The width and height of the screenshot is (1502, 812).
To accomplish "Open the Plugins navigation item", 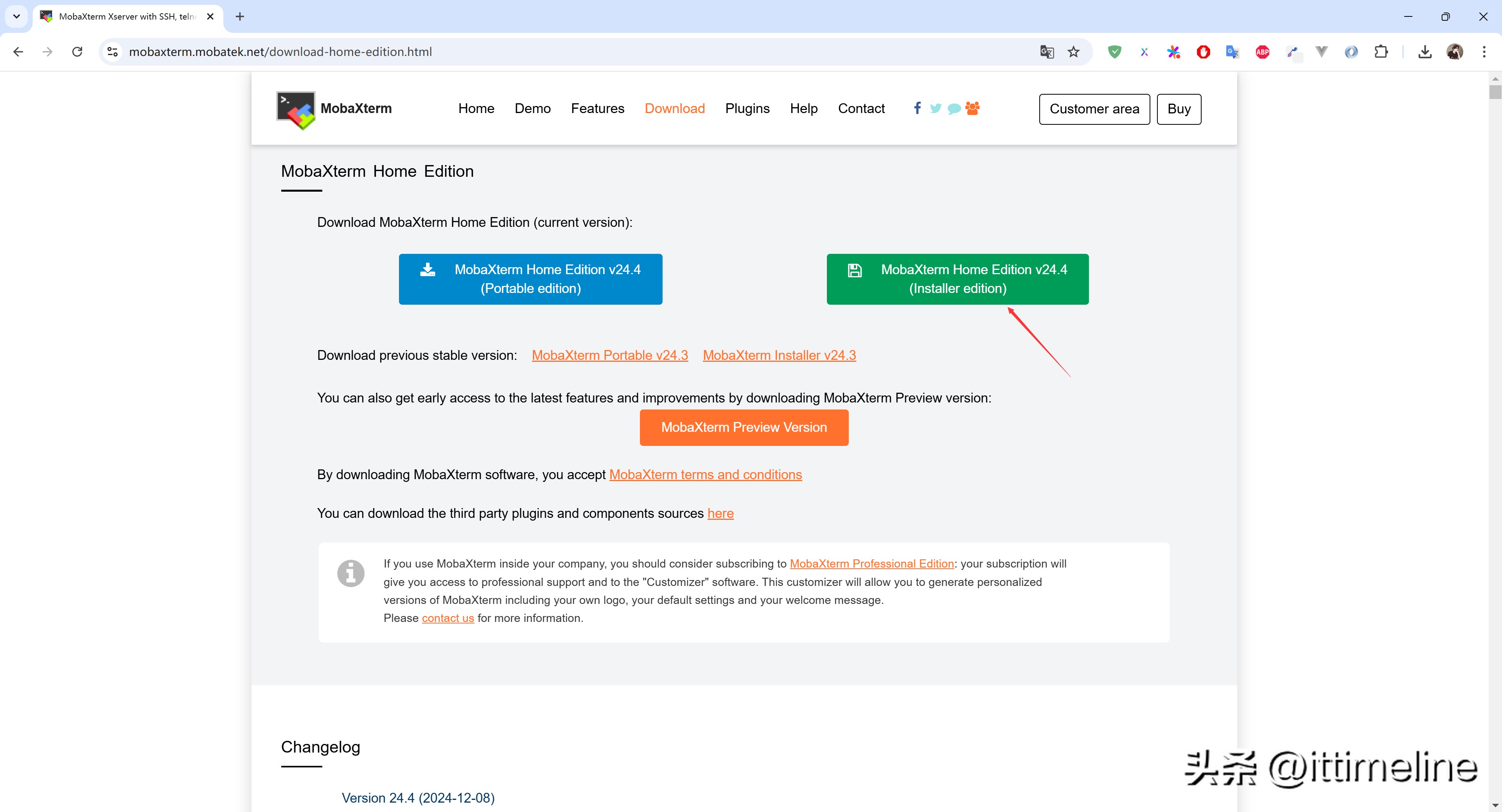I will 747,108.
